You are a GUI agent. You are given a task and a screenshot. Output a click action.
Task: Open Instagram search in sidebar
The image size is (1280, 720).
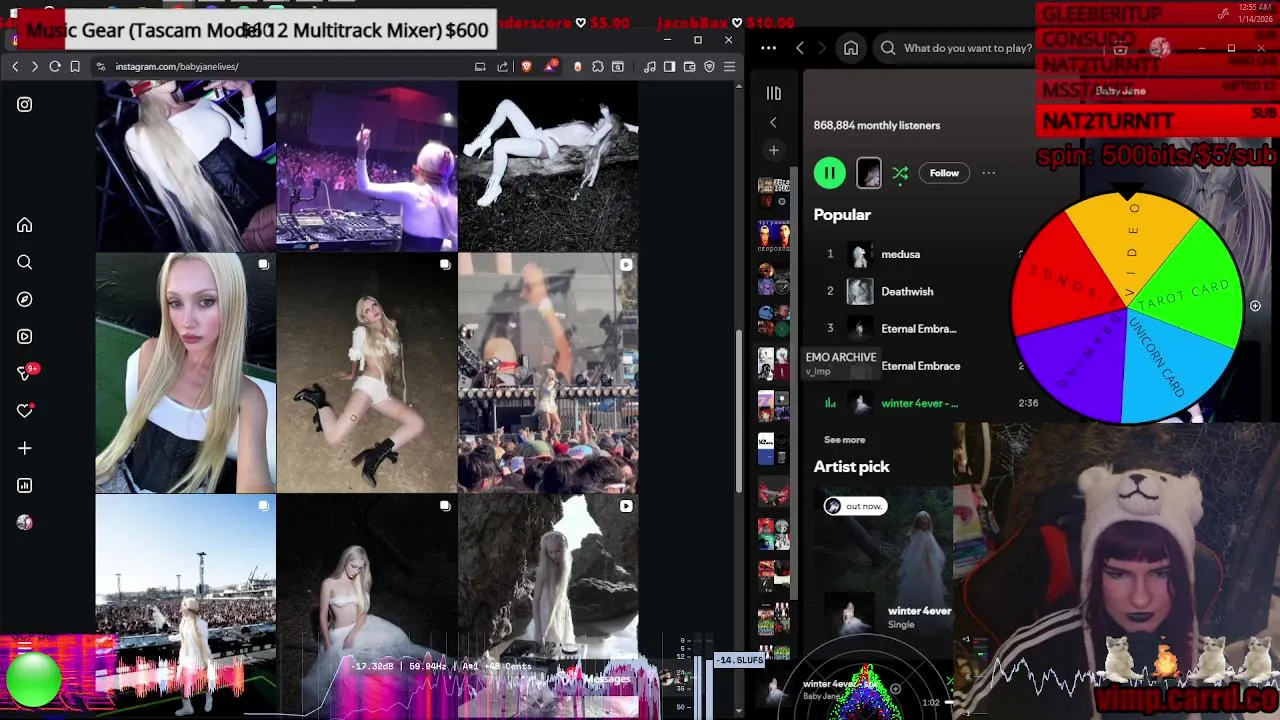[x=25, y=262]
